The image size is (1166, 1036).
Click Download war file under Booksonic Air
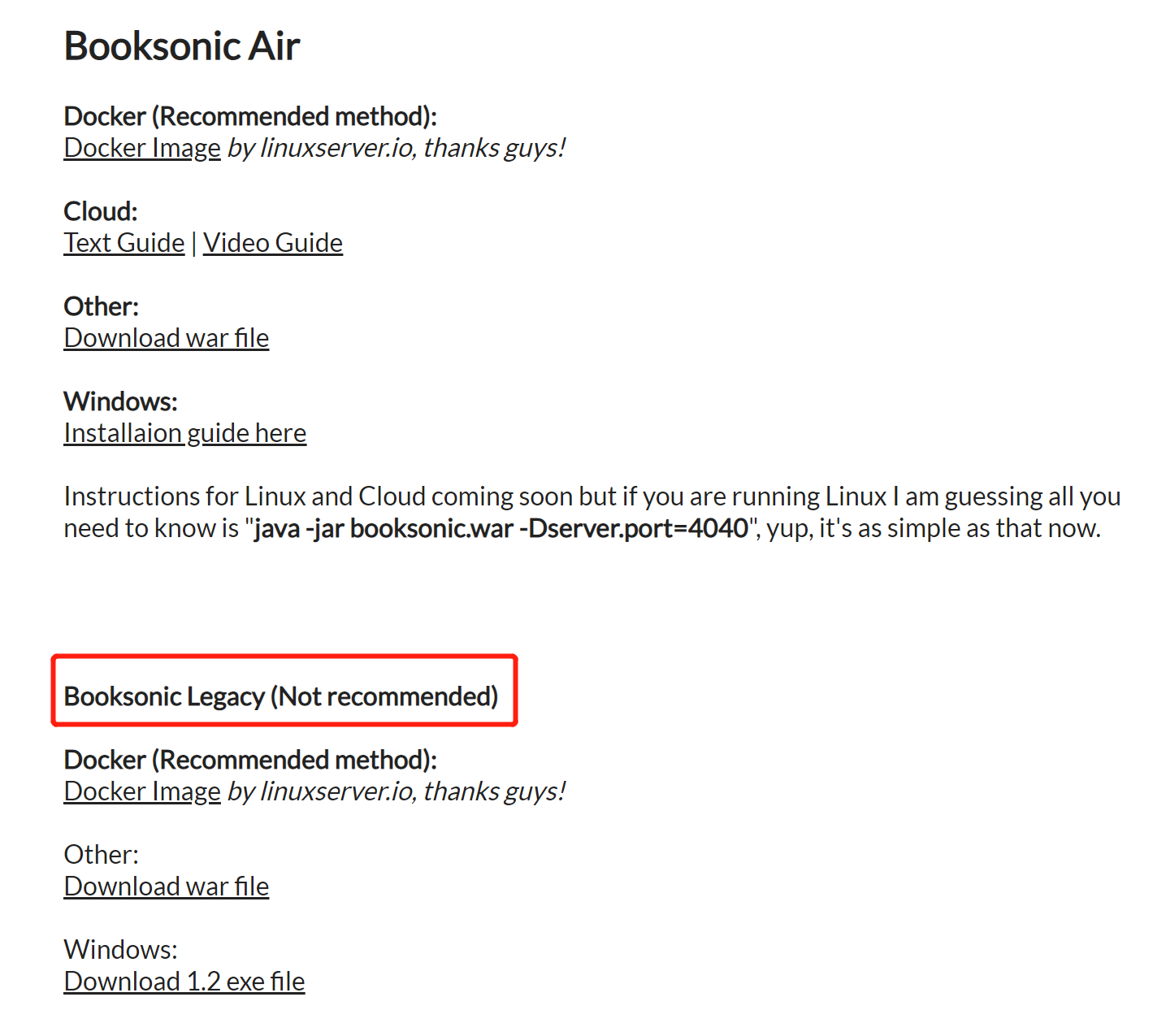click(x=167, y=338)
